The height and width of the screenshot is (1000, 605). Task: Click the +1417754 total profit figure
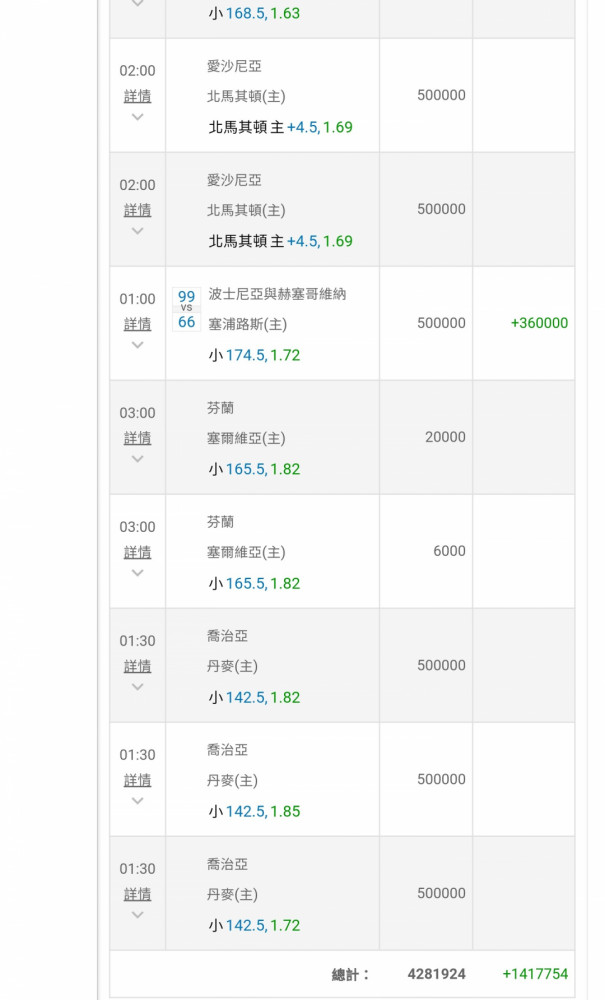pos(534,974)
